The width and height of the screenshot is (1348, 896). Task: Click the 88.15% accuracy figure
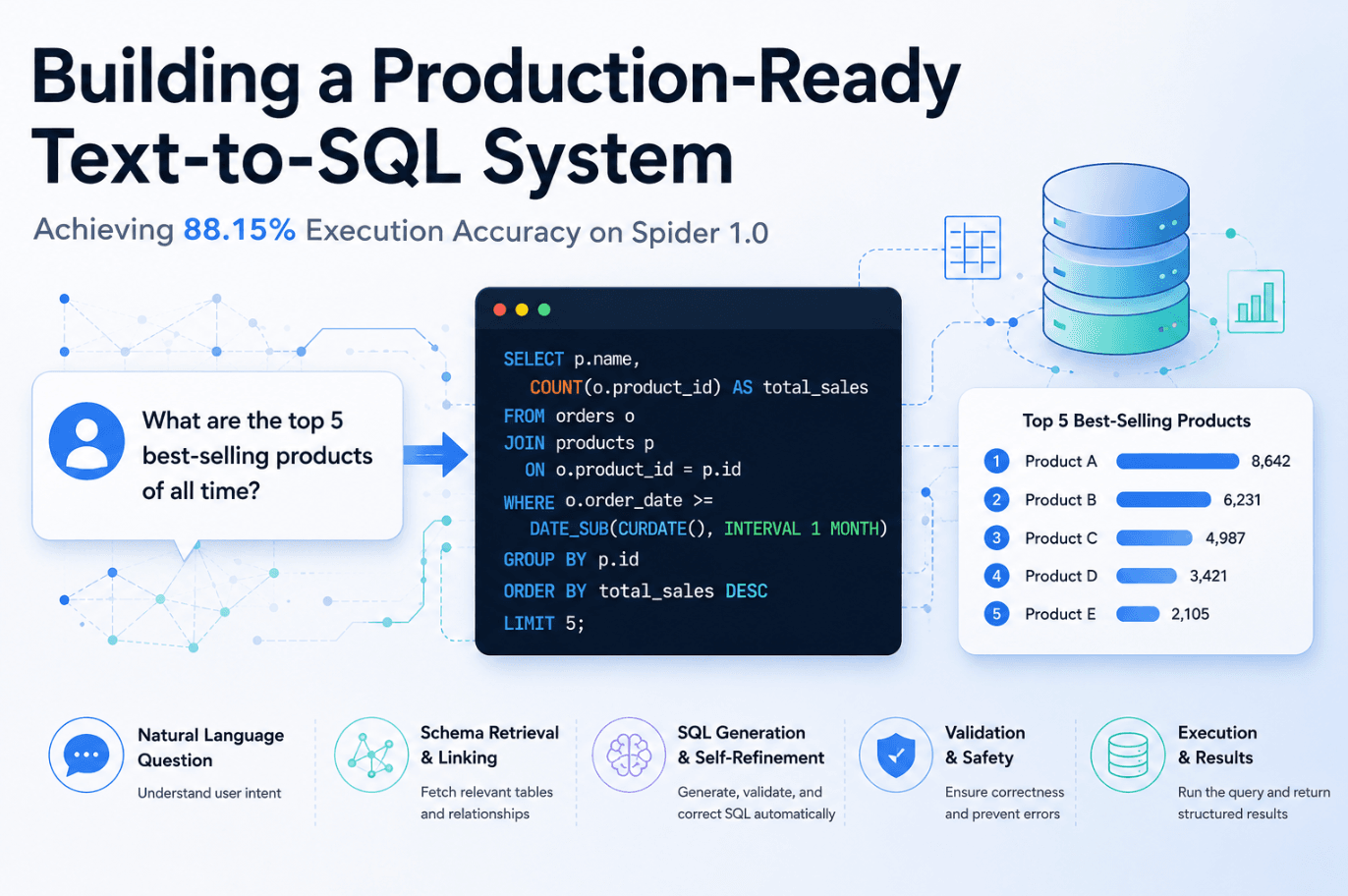240,230
